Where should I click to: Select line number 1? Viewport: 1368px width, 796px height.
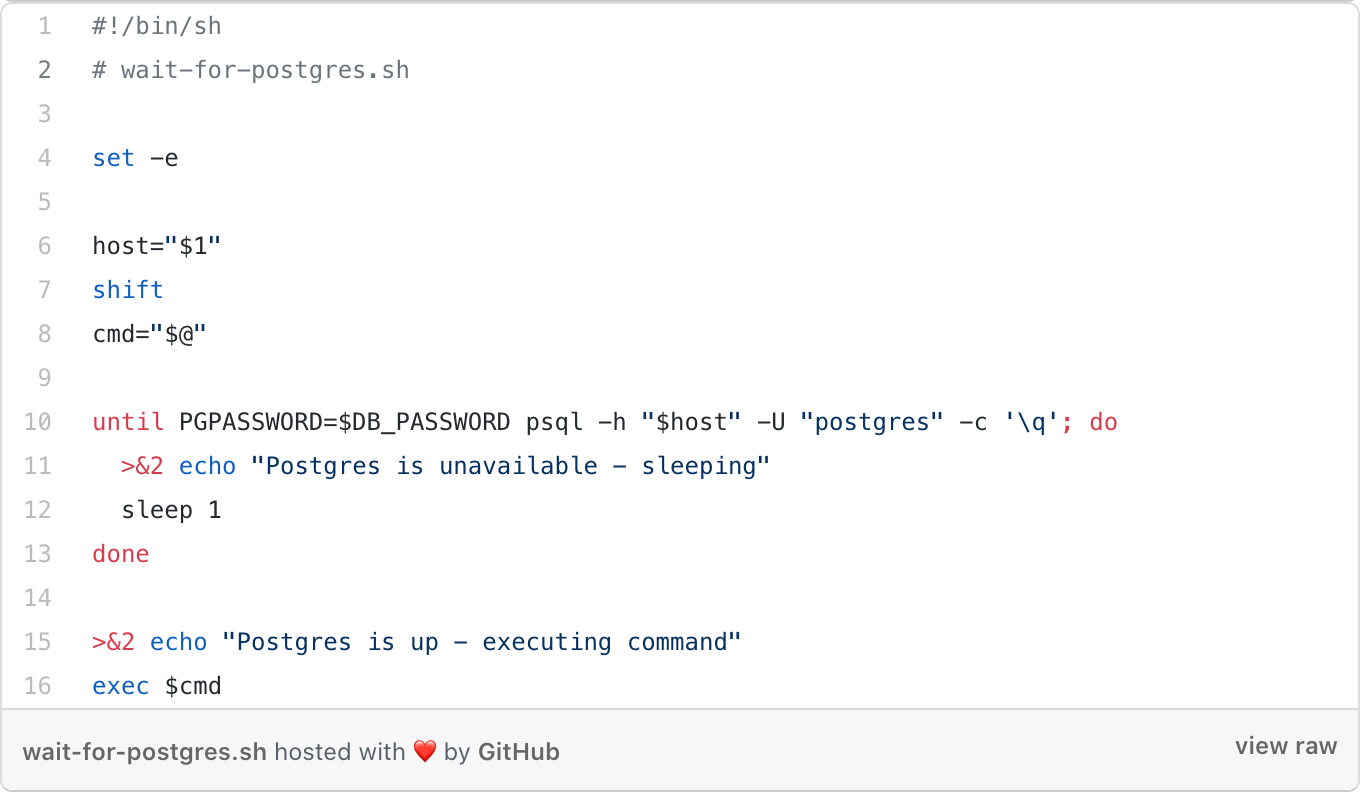click(x=44, y=27)
